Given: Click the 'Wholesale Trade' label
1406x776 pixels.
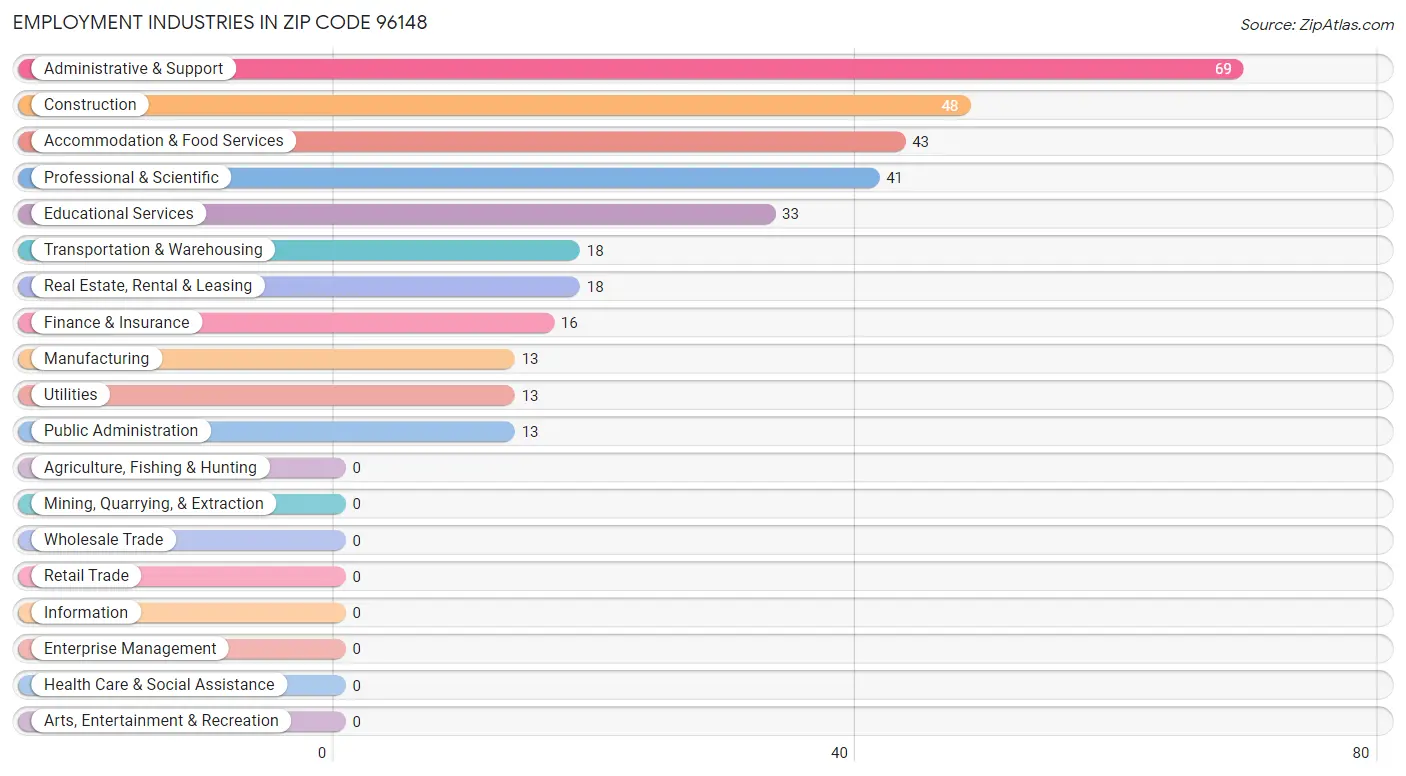Looking at the screenshot, I should (103, 540).
